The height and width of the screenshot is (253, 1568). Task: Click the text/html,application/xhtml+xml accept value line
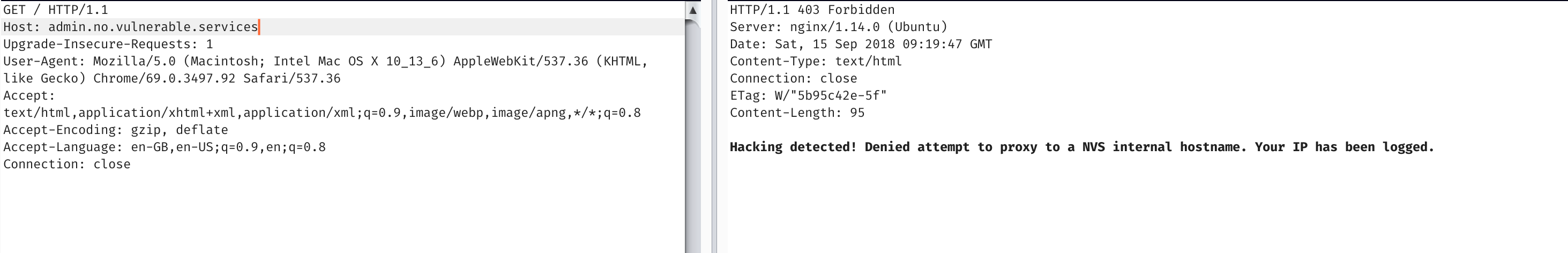(322, 113)
